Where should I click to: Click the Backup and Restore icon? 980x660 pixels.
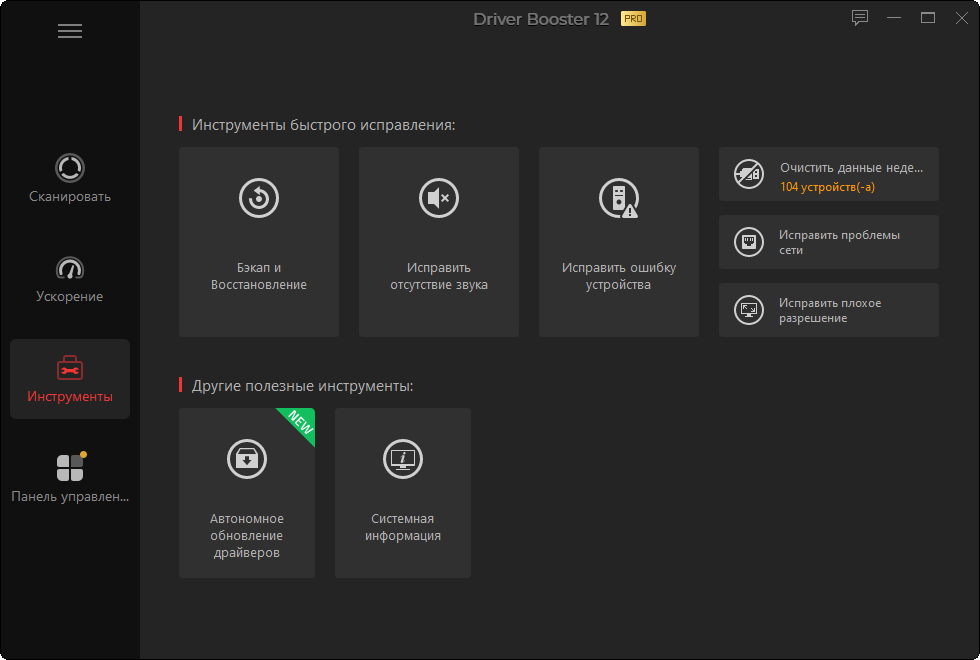(x=259, y=198)
